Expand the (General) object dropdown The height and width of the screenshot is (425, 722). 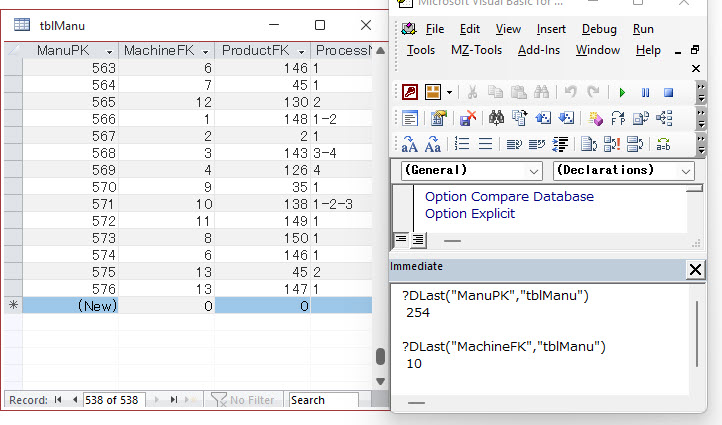[x=534, y=171]
